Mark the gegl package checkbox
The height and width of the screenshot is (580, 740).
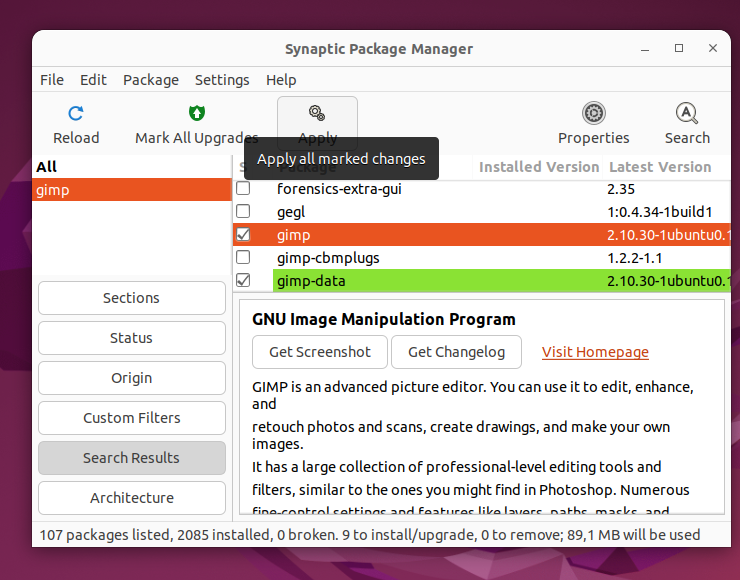(243, 211)
